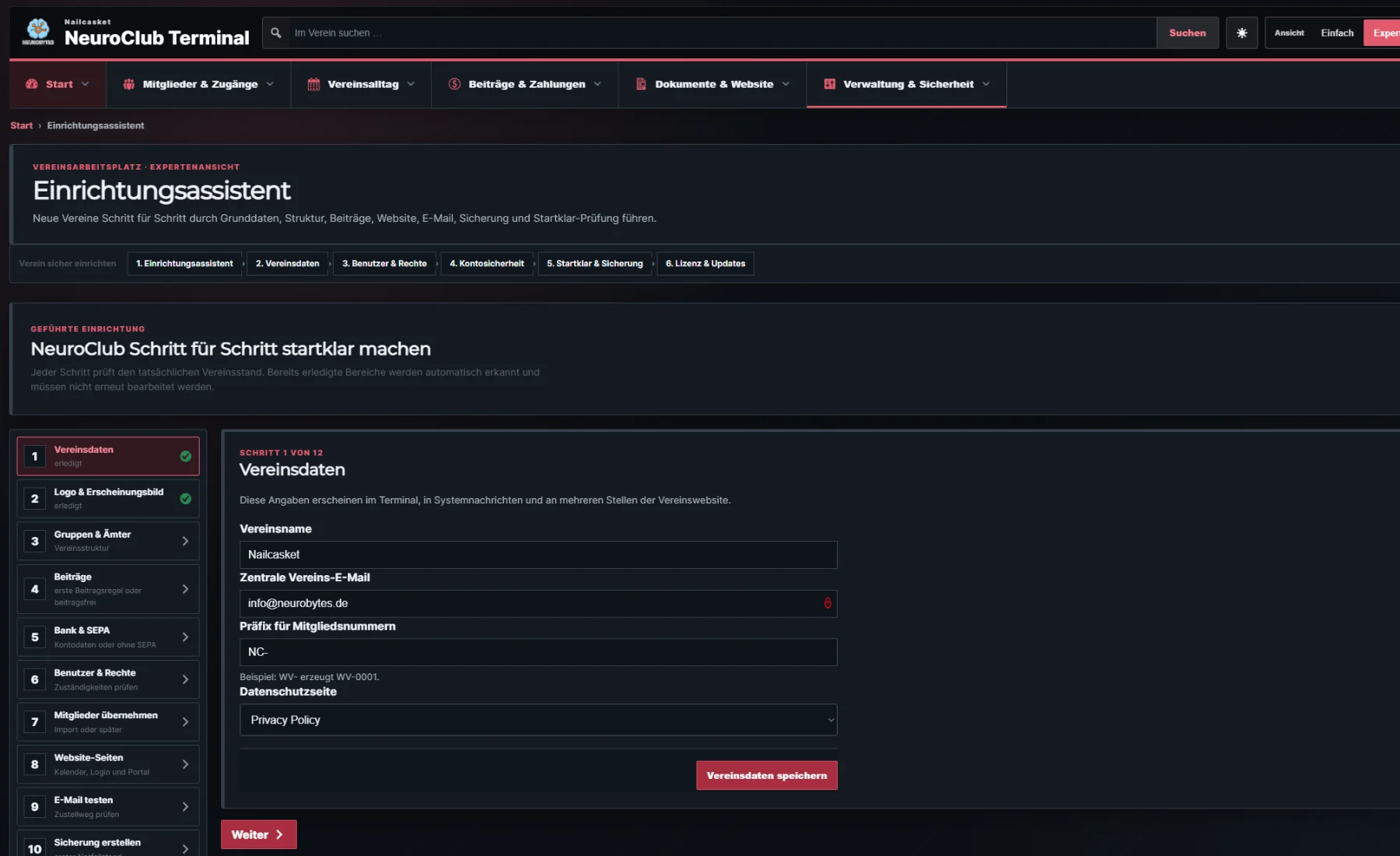Viewport: 1400px width, 856px height.
Task: Click the green check on Vereinsdaten step
Action: (x=186, y=456)
